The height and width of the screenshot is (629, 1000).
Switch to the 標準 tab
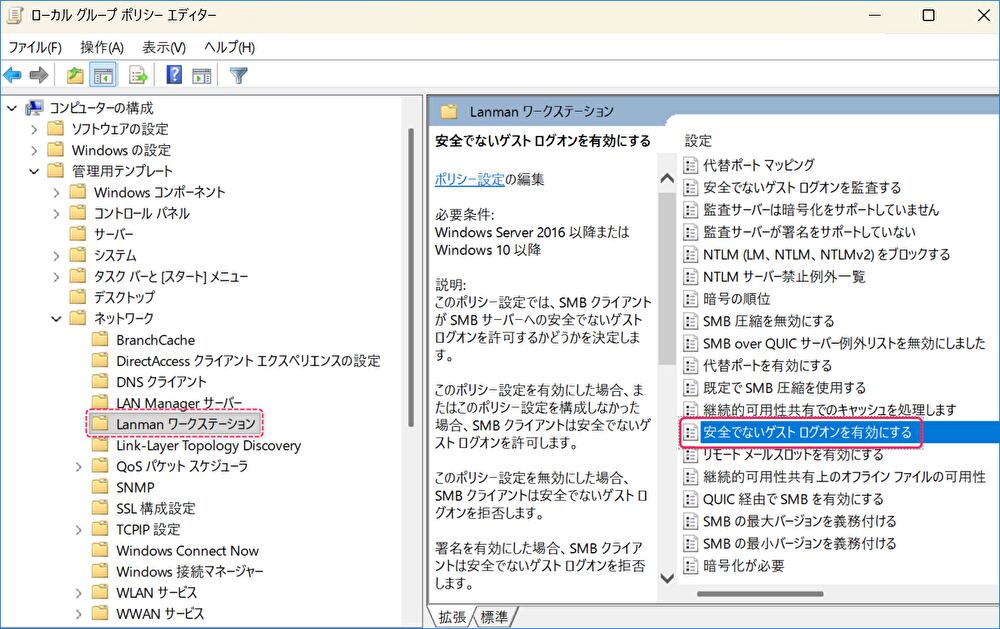click(494, 617)
